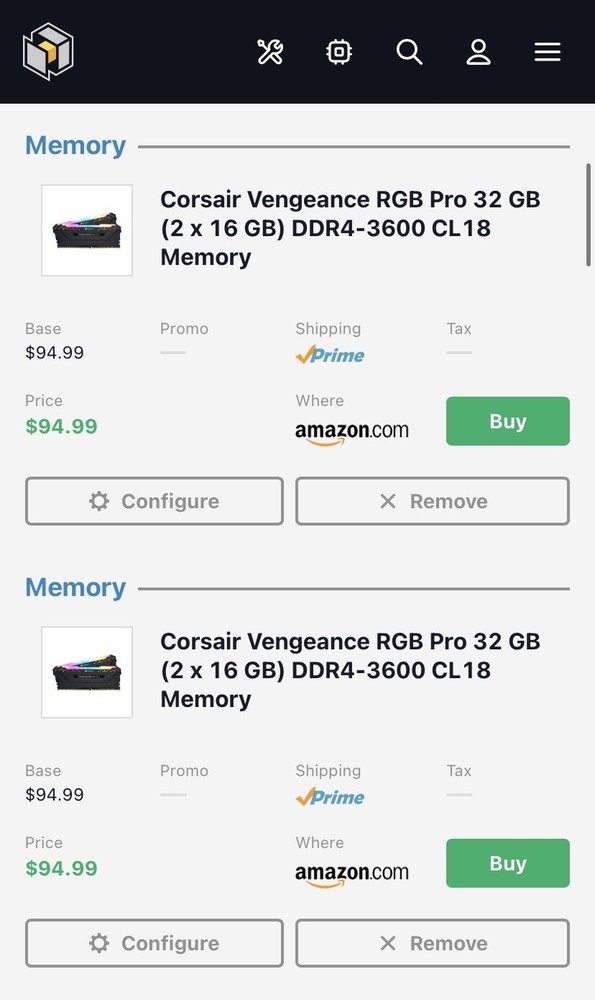Open the user account icon
Screen dimensions: 595x1000
[x=478, y=51]
